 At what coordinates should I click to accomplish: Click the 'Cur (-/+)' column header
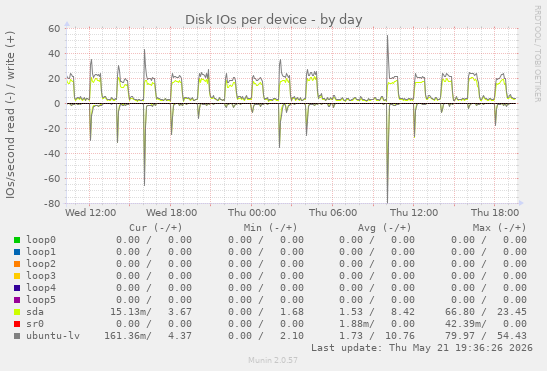point(156,228)
